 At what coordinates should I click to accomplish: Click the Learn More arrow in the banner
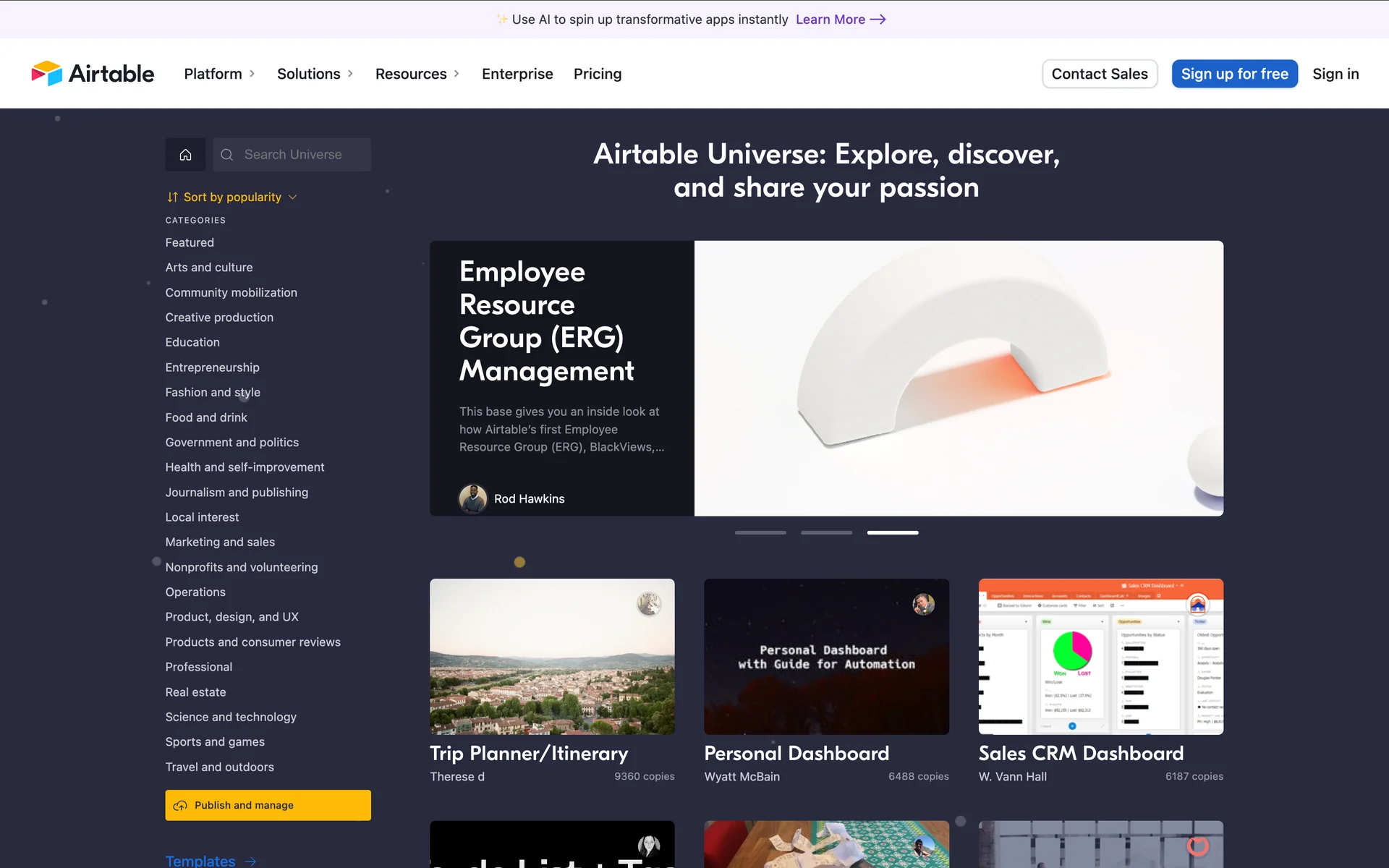point(878,20)
